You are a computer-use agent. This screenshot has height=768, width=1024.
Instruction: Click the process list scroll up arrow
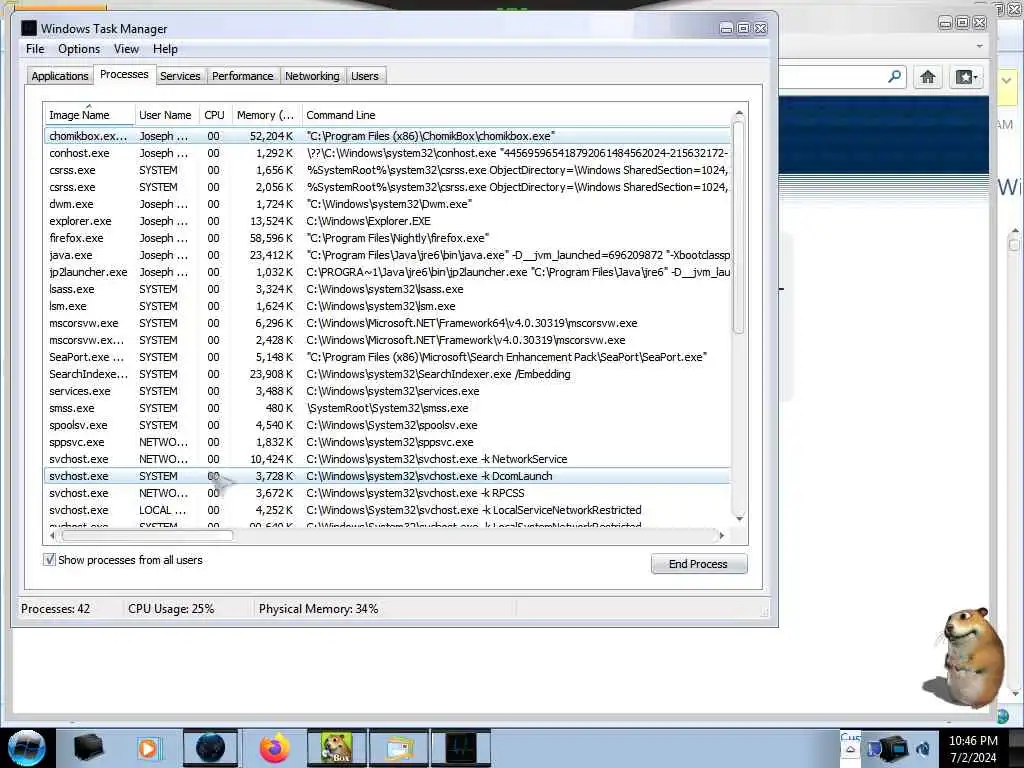pos(739,113)
